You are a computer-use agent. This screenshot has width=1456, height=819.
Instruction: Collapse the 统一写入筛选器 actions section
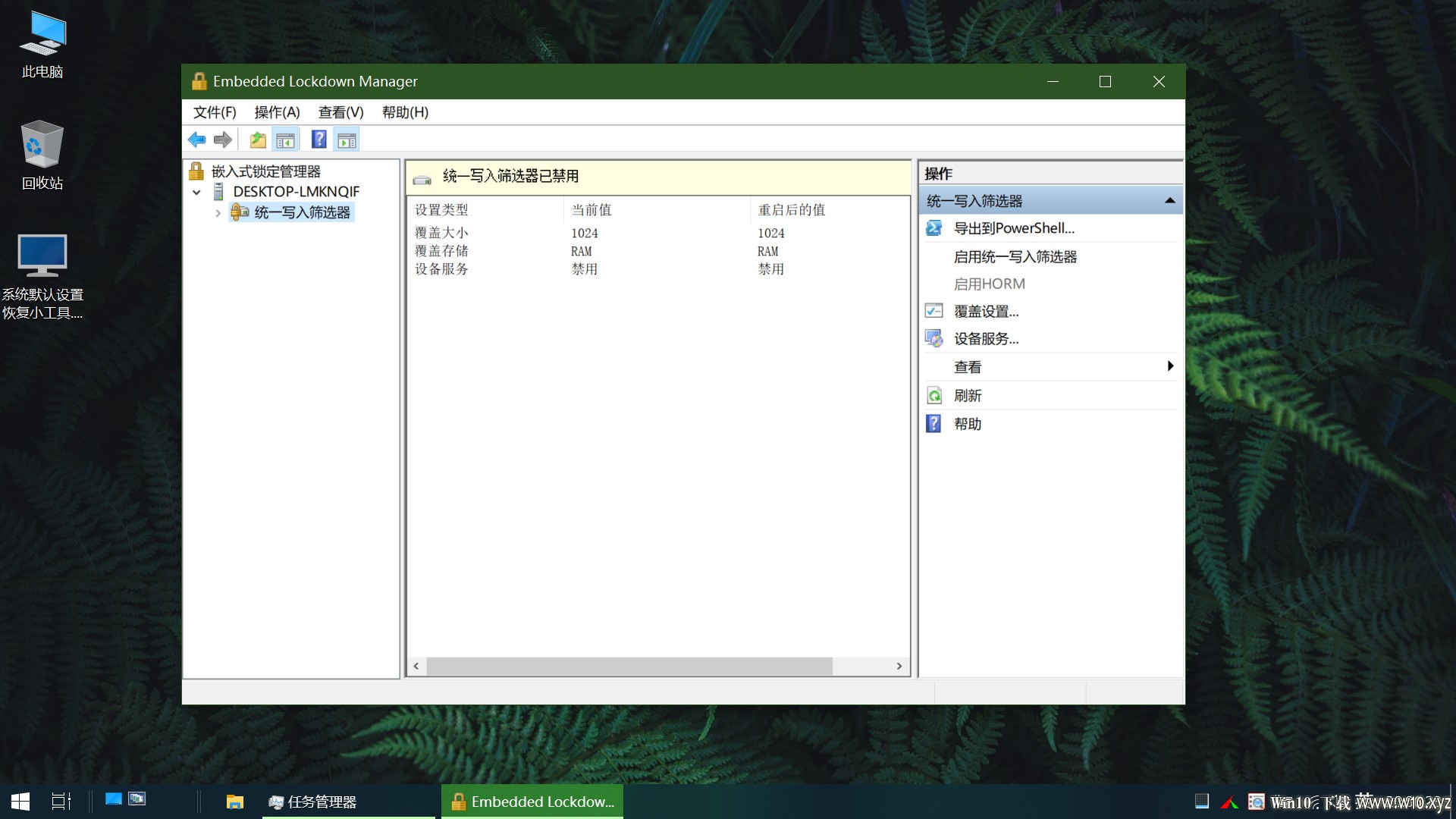(x=1169, y=201)
